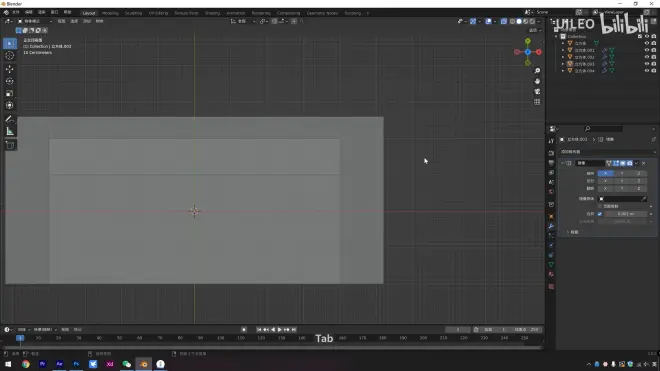Enable the Clipping checkbox in mirror modifier
The width and height of the screenshot is (660, 371).
pos(600,206)
